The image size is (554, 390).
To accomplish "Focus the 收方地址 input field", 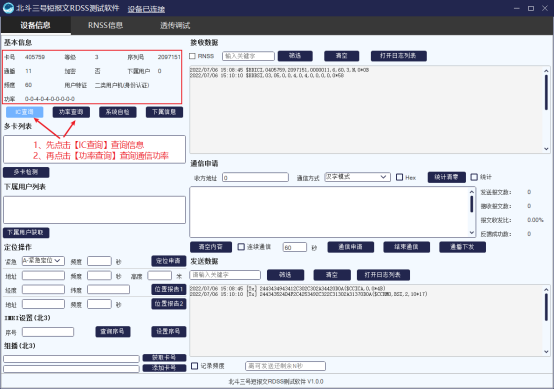I will click(x=255, y=177).
